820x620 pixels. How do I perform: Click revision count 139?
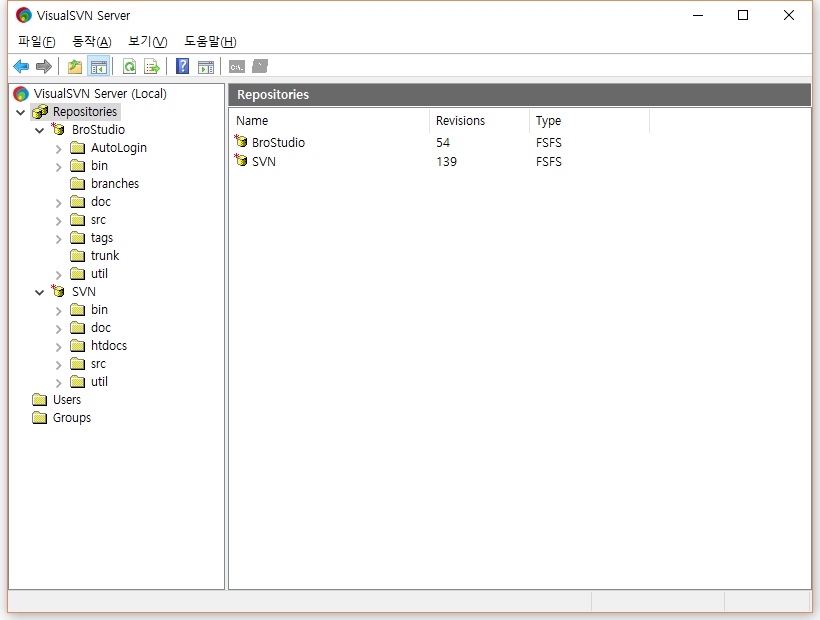pyautogui.click(x=447, y=161)
